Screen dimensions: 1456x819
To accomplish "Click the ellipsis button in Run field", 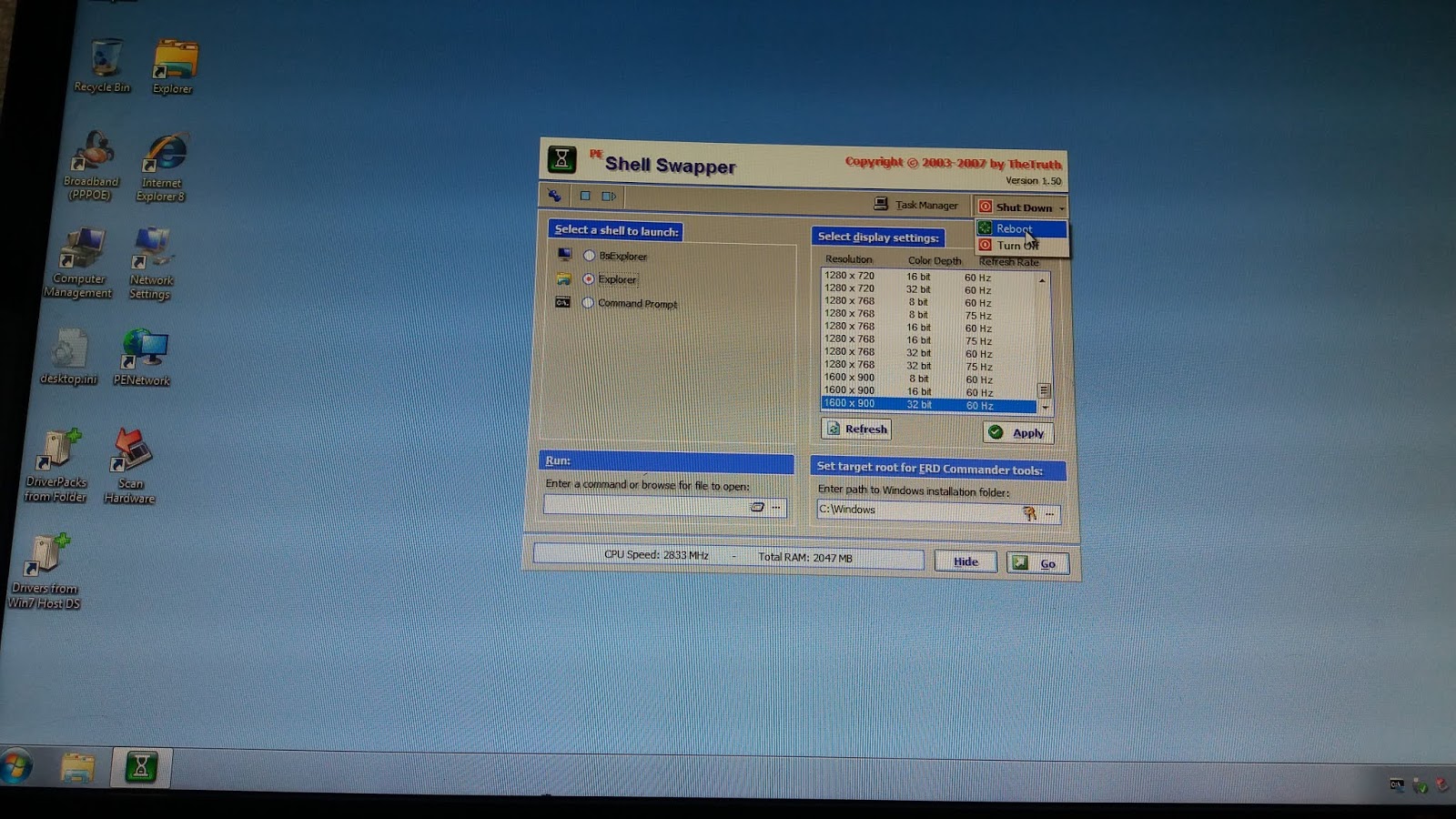I will point(776,508).
